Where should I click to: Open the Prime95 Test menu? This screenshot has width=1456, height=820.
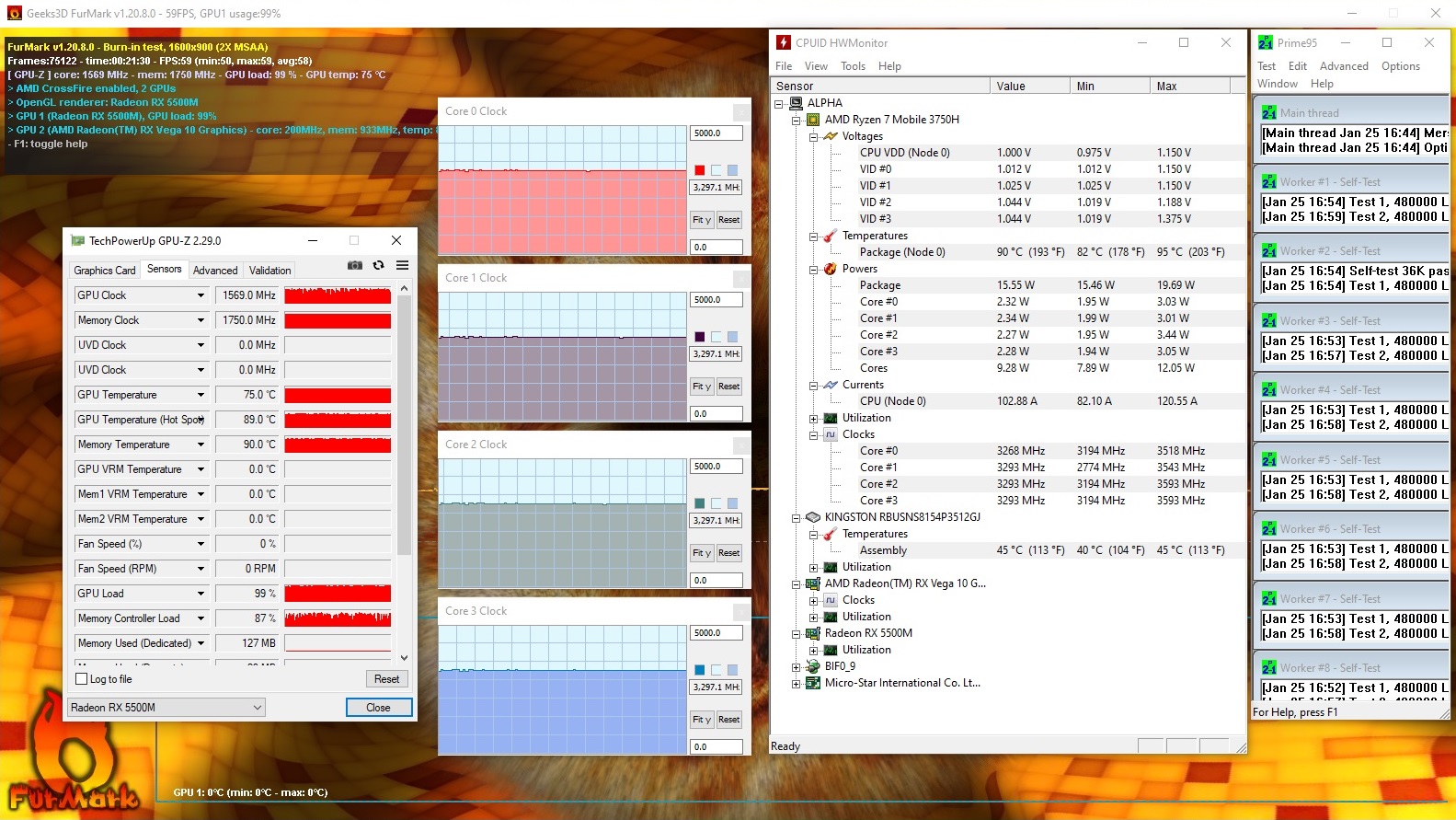(x=1267, y=66)
